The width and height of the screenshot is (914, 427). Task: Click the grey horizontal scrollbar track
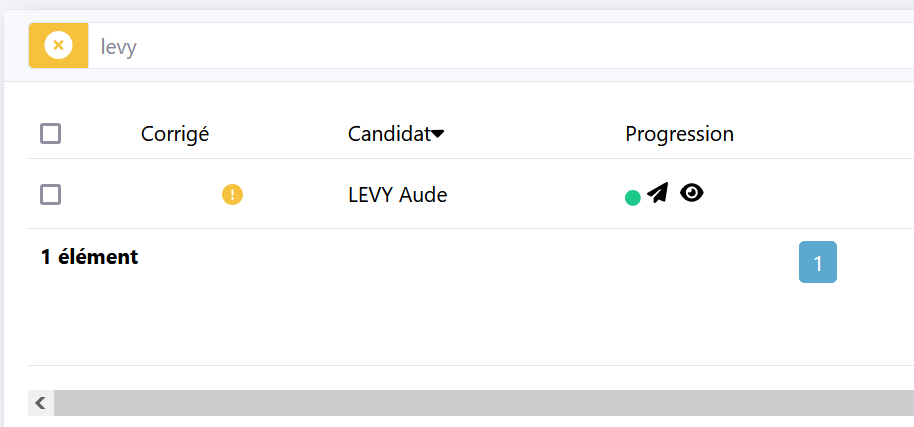(x=484, y=403)
